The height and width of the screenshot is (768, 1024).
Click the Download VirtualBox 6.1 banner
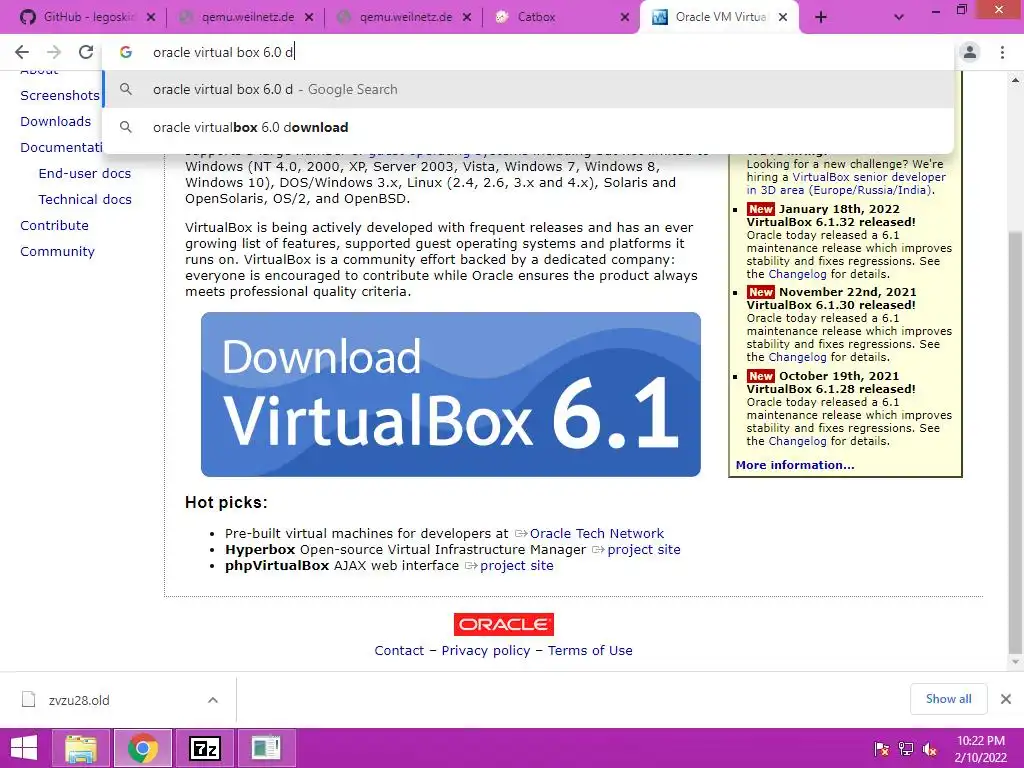click(451, 394)
